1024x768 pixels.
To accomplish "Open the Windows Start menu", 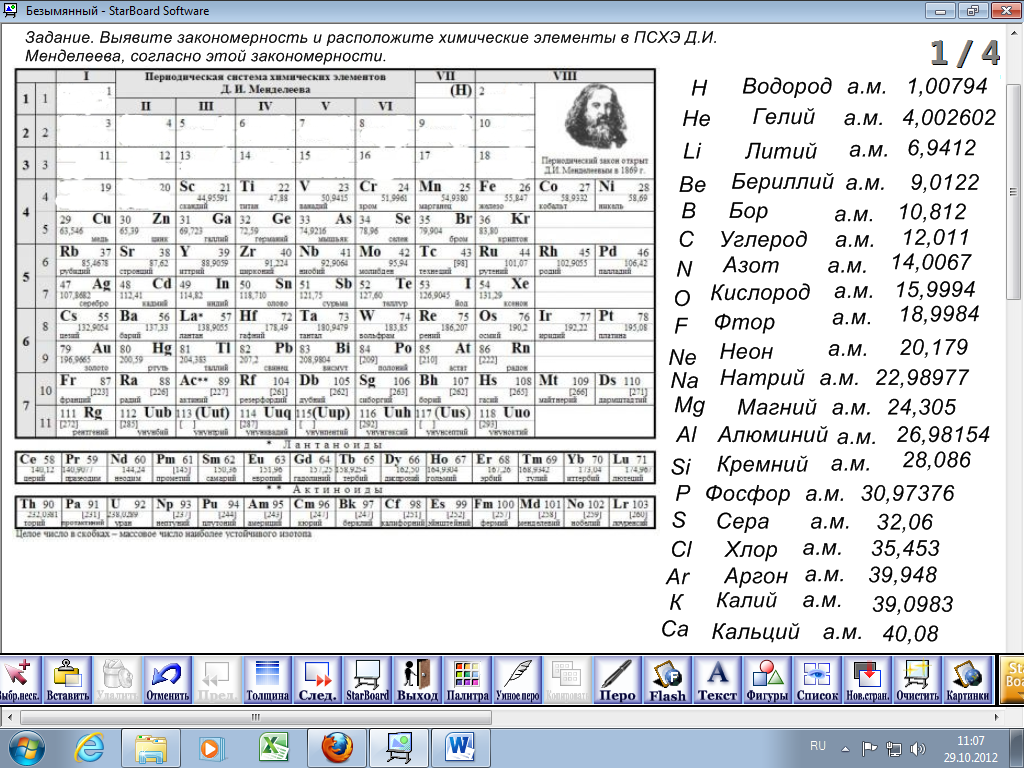I will coord(25,748).
